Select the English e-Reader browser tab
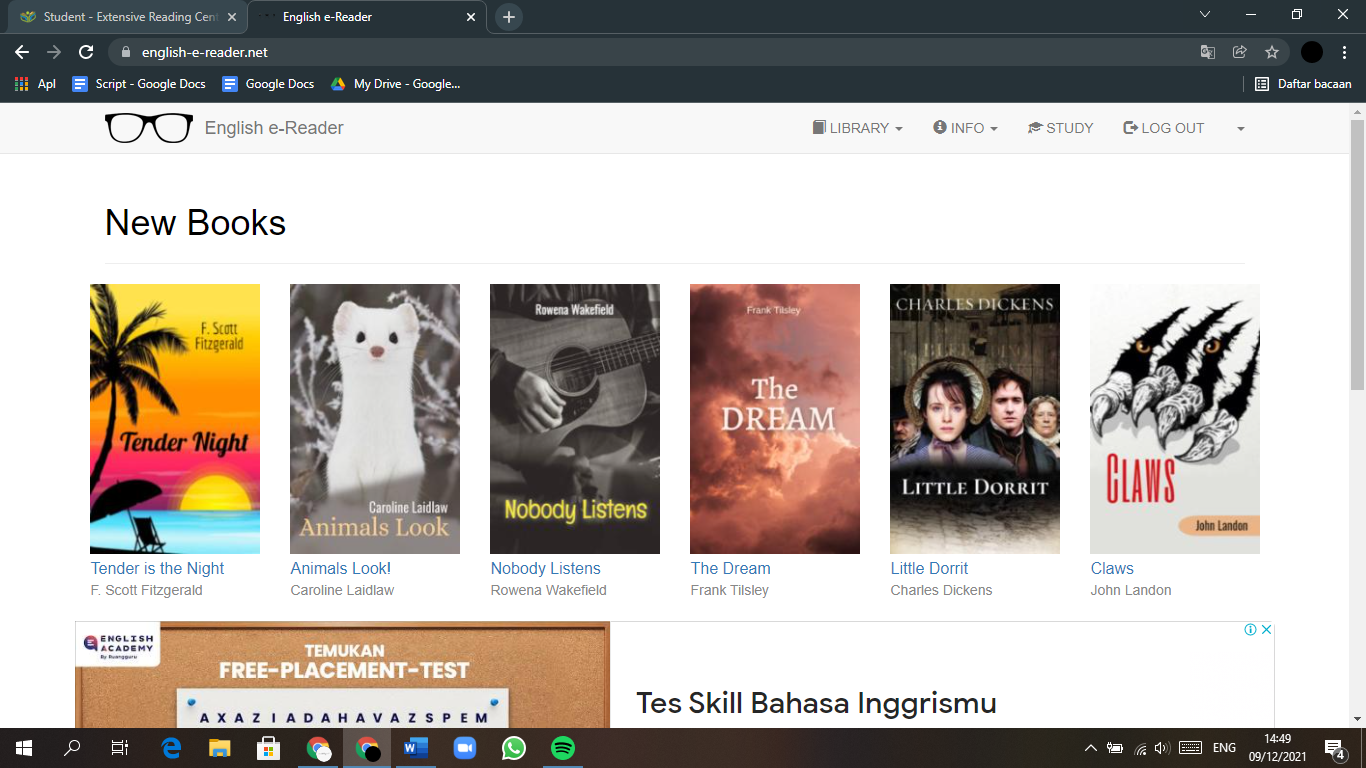 (x=366, y=17)
